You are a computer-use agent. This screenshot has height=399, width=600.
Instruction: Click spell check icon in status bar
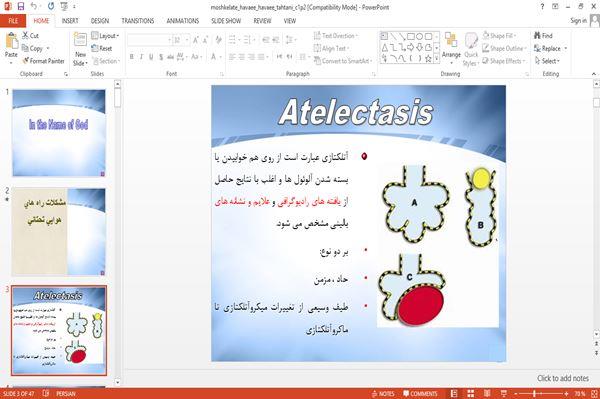pos(46,393)
